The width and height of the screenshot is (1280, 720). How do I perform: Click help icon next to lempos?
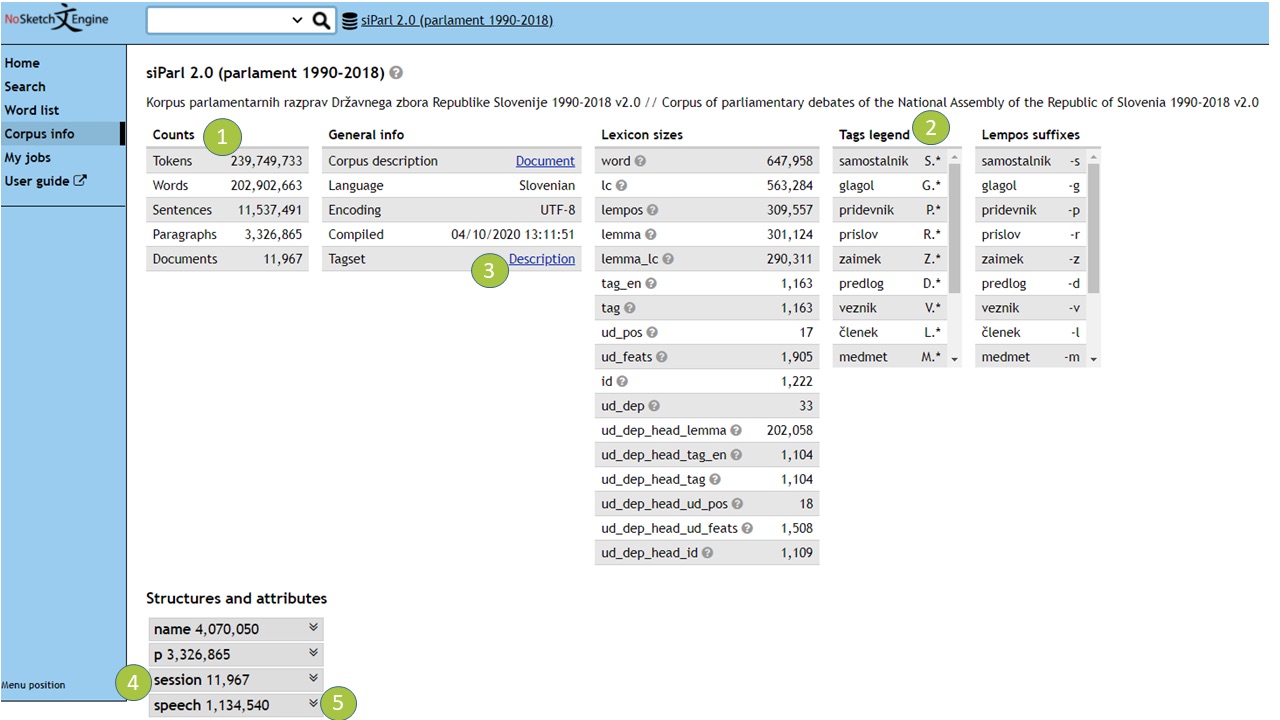pyautogui.click(x=652, y=210)
